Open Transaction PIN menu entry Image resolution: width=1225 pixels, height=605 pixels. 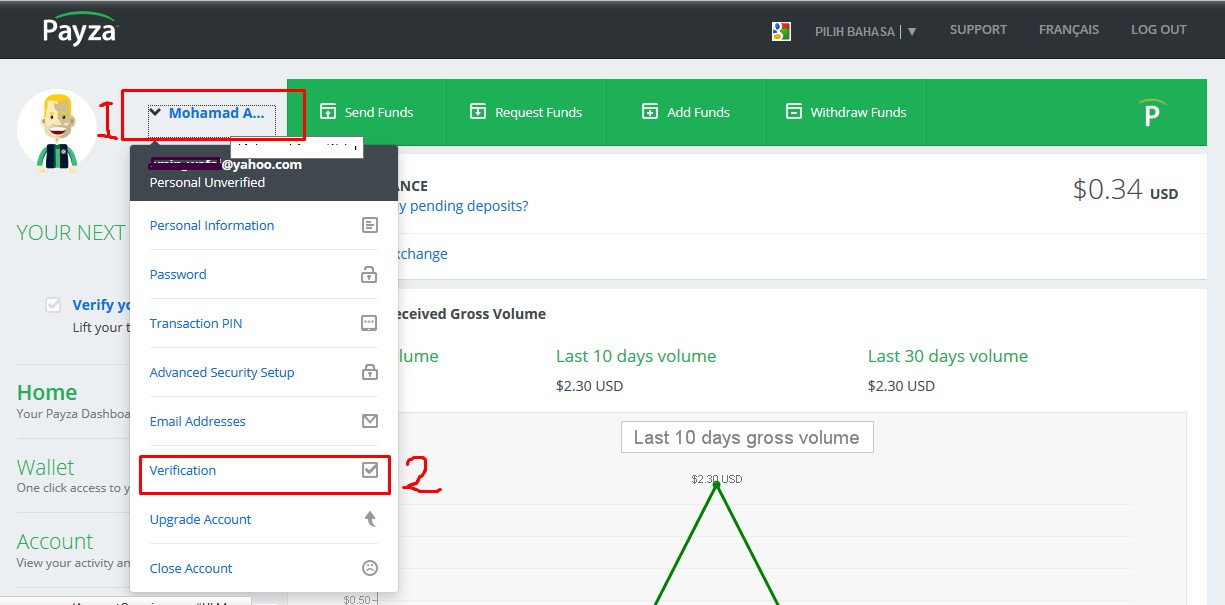264,323
